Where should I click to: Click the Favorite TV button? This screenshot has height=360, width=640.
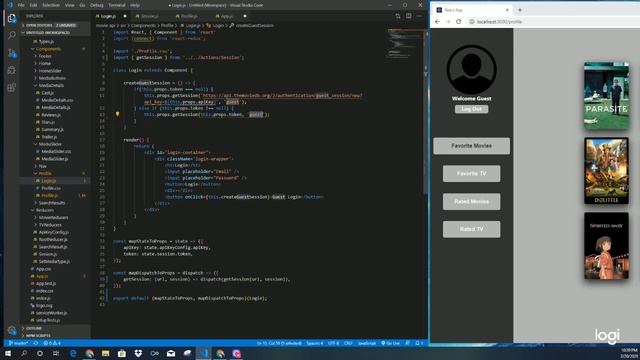tap(471, 173)
